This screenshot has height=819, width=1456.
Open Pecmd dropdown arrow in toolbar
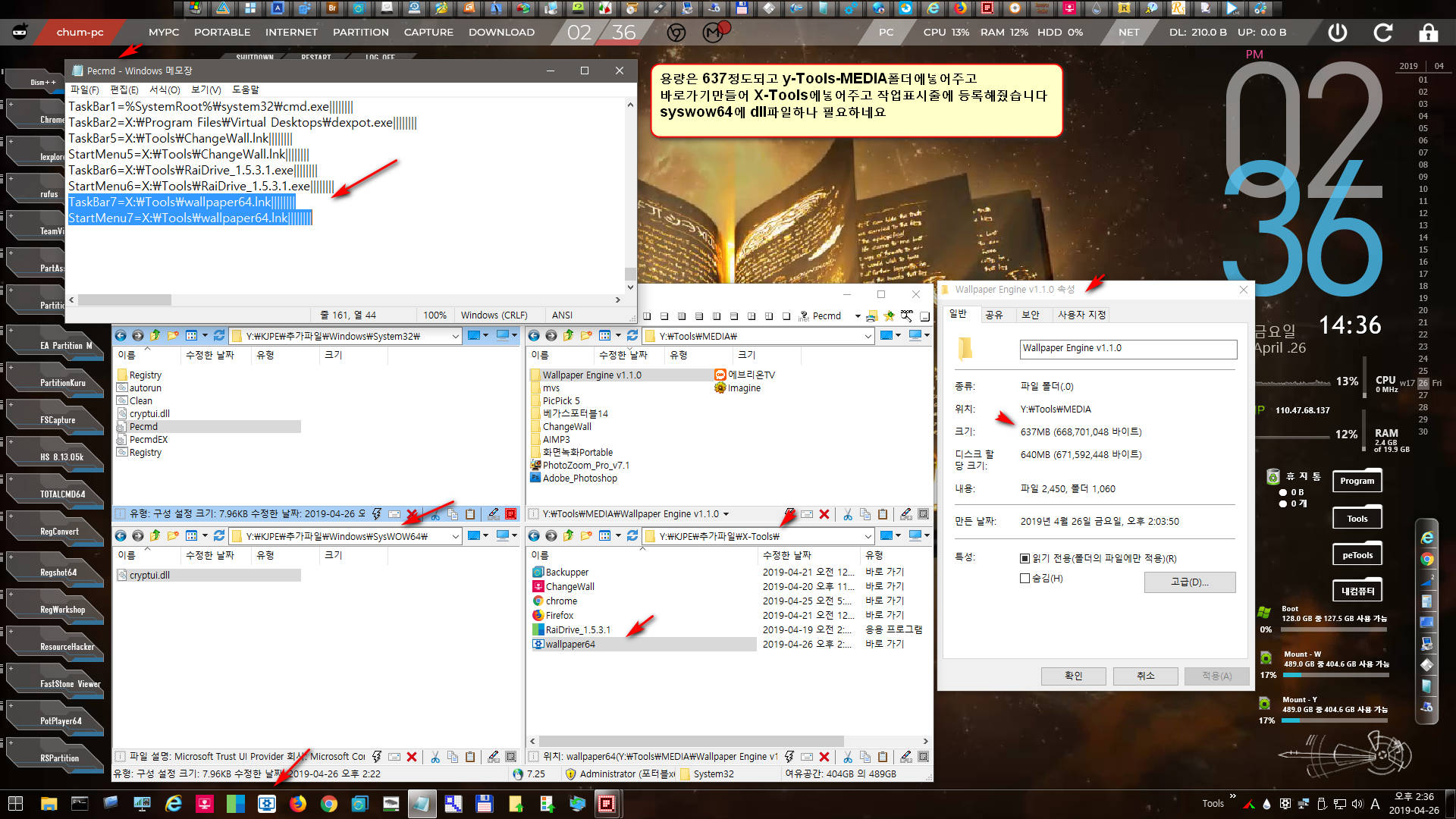tap(858, 316)
